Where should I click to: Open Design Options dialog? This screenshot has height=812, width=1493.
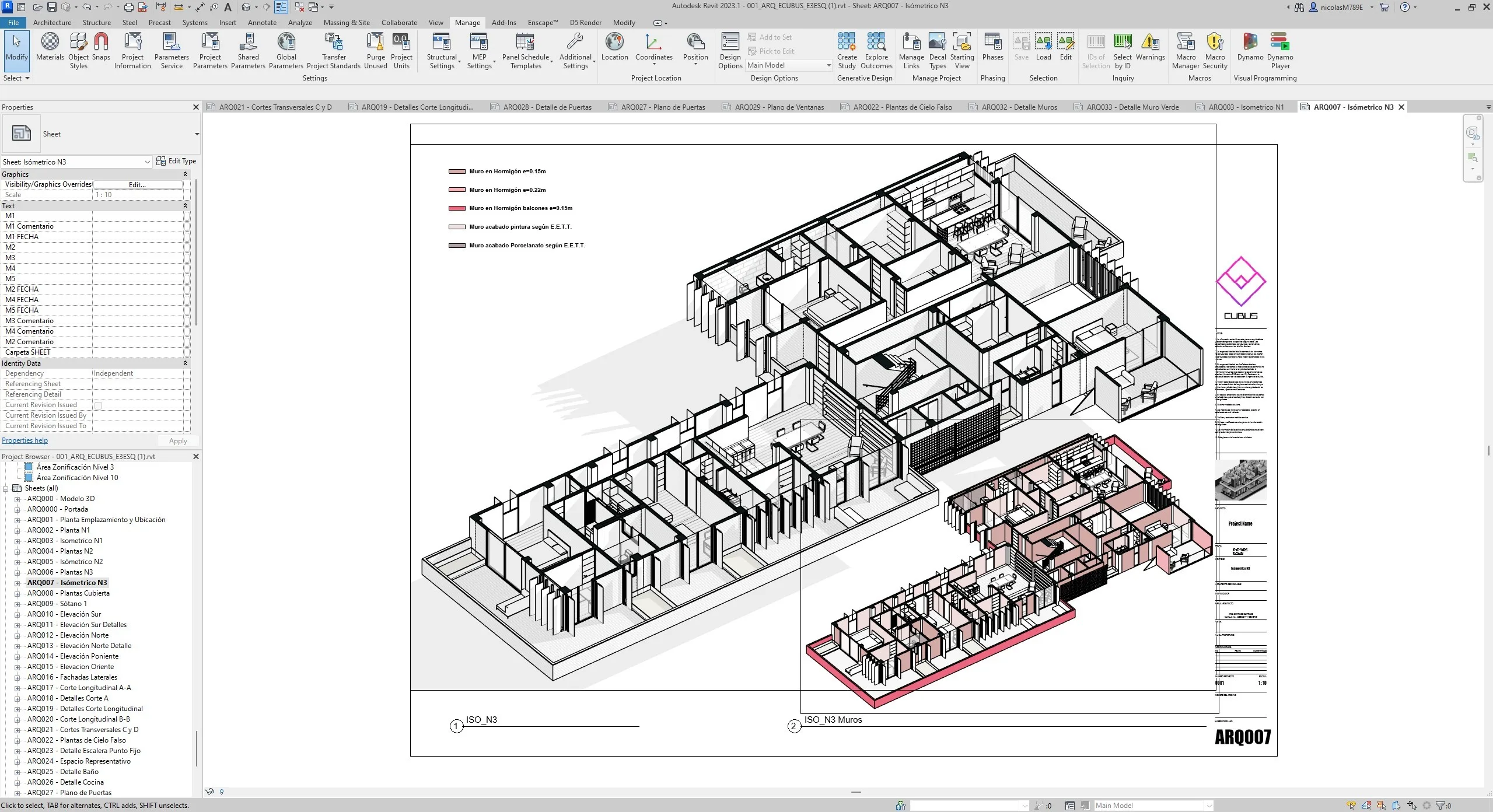(x=730, y=51)
